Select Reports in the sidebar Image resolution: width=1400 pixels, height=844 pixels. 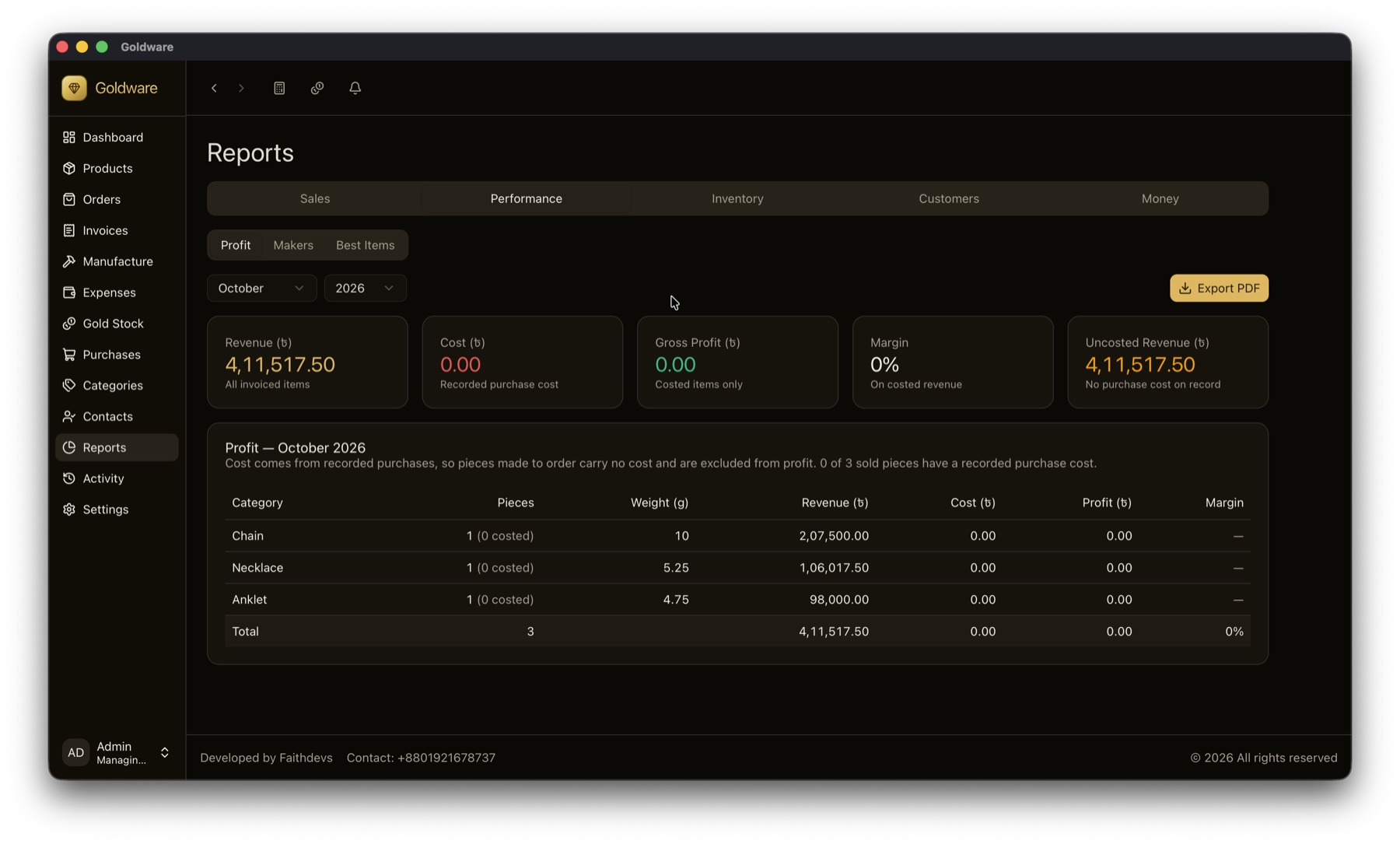(x=117, y=447)
